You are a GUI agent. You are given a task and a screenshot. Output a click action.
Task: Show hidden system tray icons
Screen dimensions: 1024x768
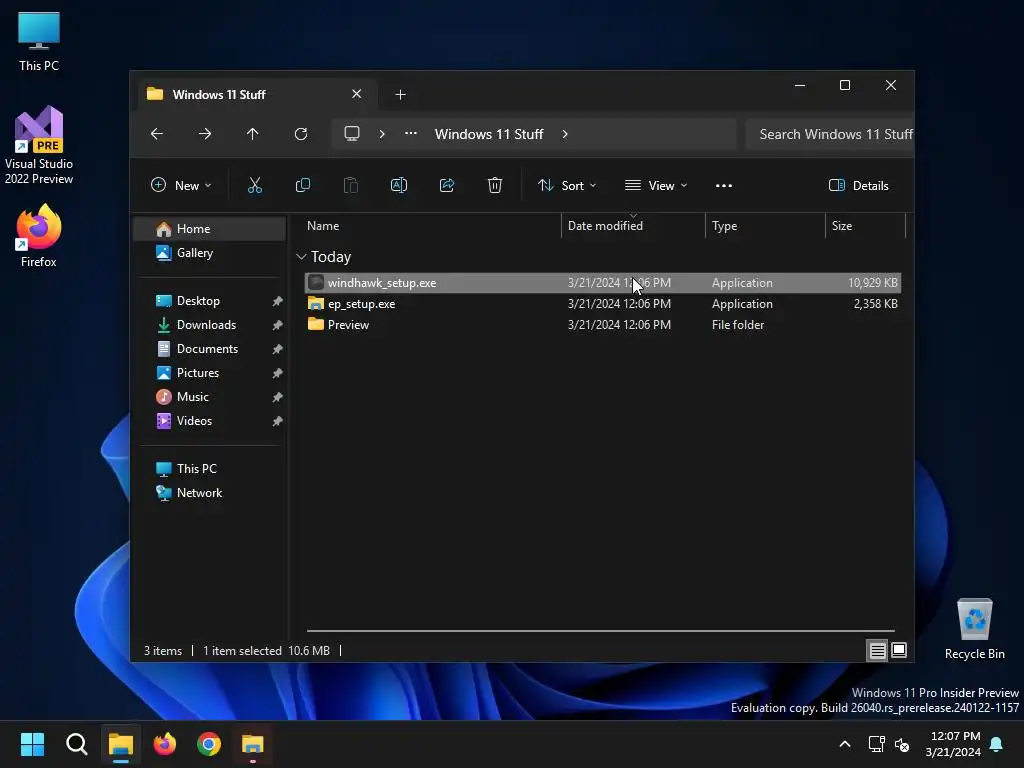(844, 744)
